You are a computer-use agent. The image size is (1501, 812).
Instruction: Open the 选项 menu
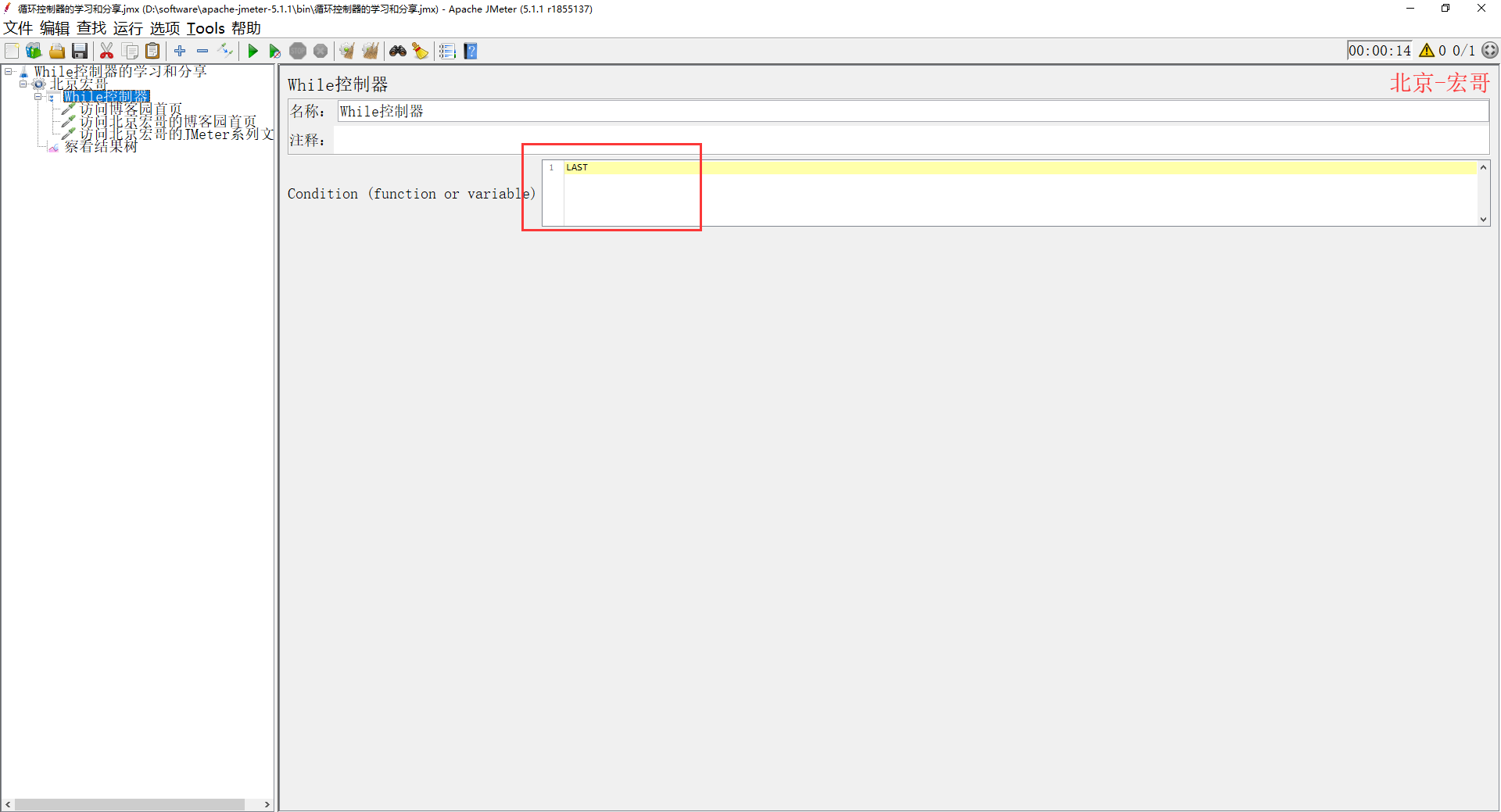165,28
